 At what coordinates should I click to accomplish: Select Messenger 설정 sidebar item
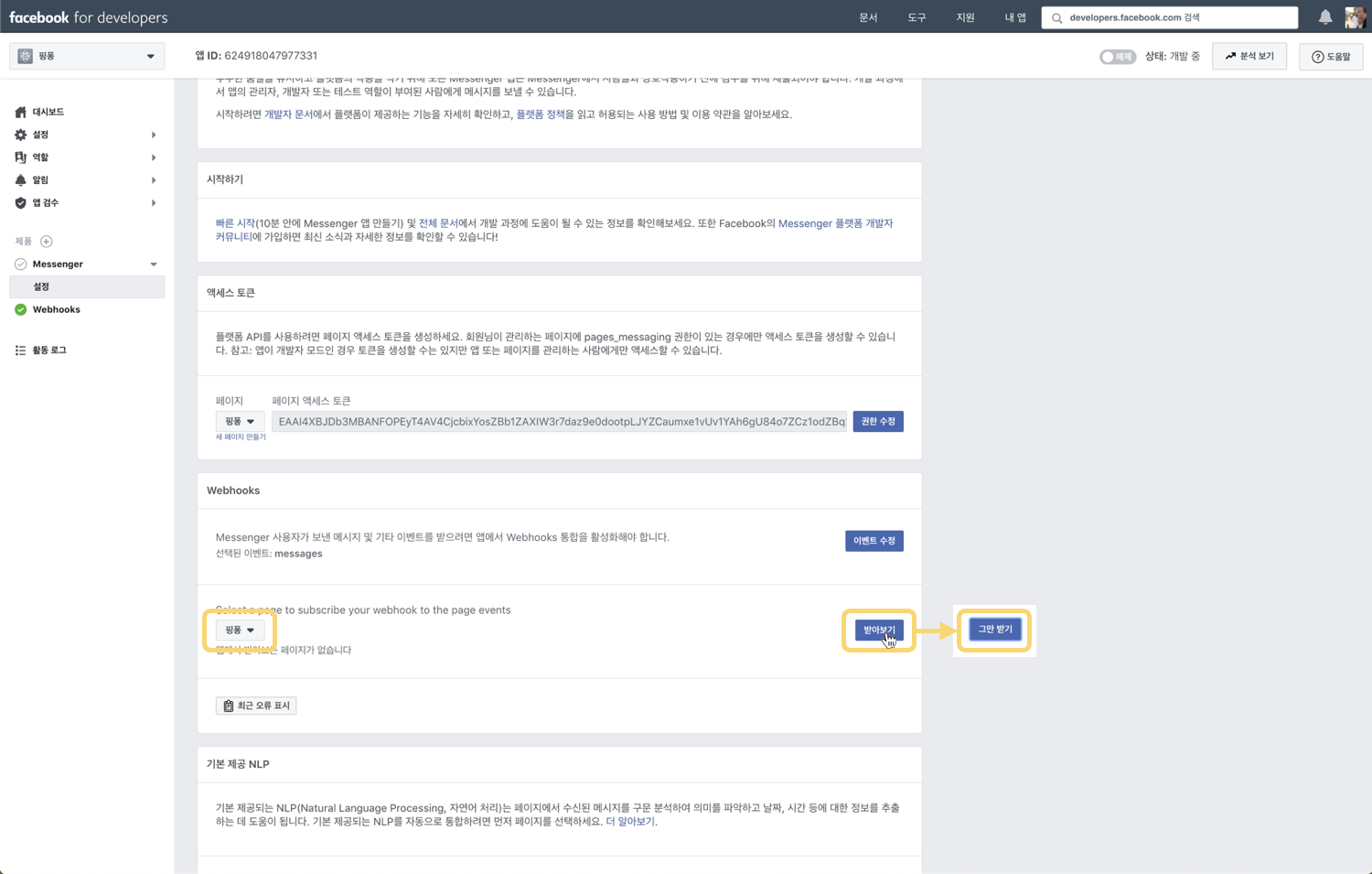pos(87,286)
